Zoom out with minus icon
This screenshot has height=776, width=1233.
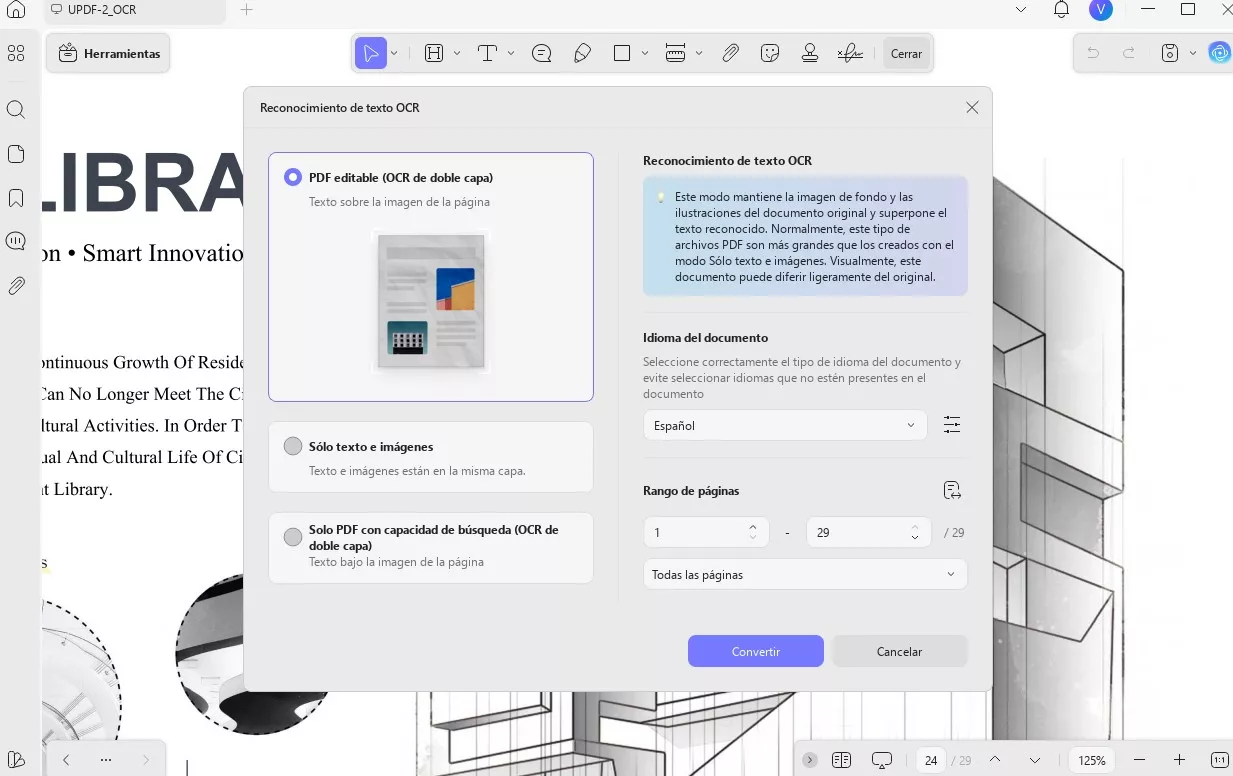pyautogui.click(x=1139, y=760)
